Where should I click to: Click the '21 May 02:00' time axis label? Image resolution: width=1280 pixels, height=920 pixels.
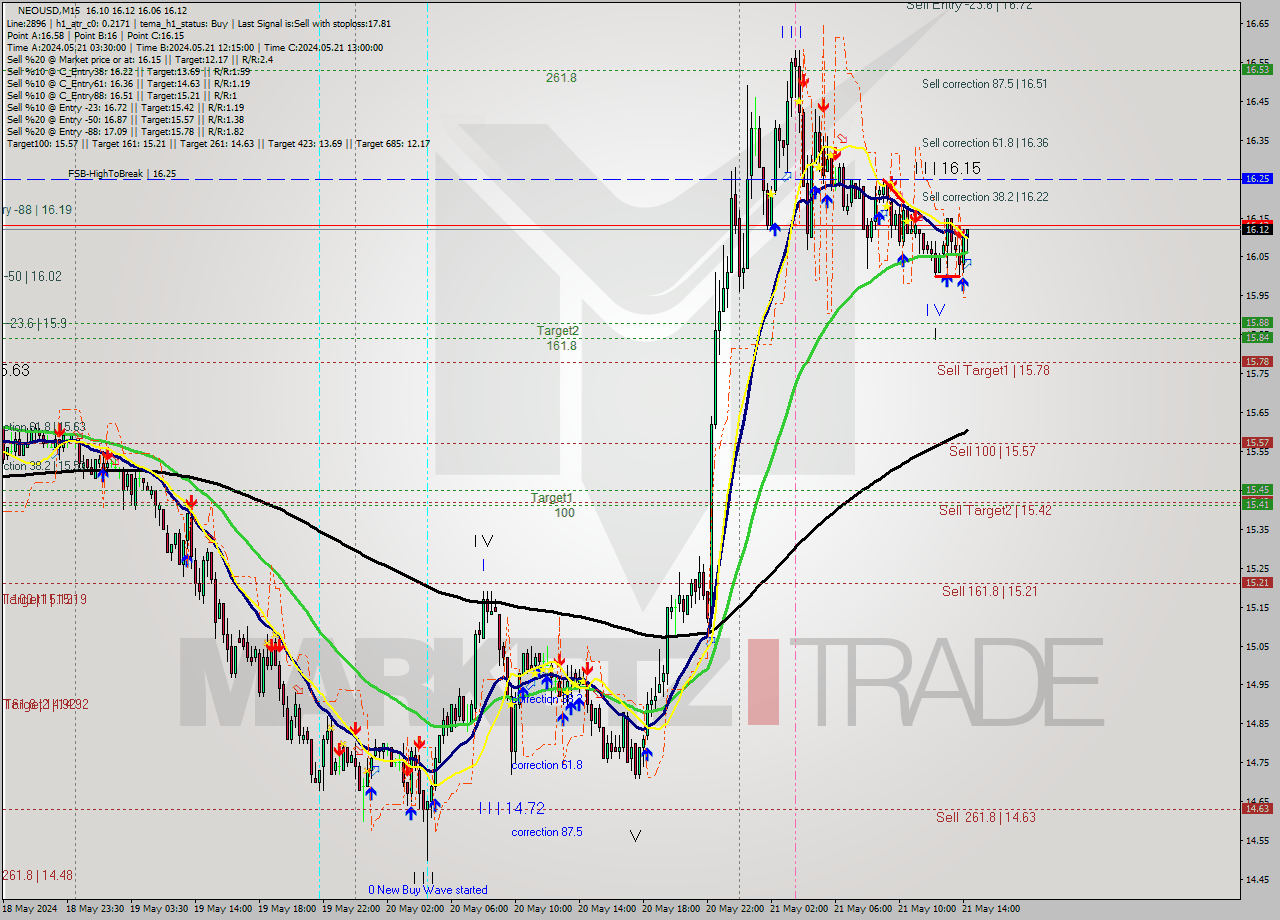[x=799, y=909]
